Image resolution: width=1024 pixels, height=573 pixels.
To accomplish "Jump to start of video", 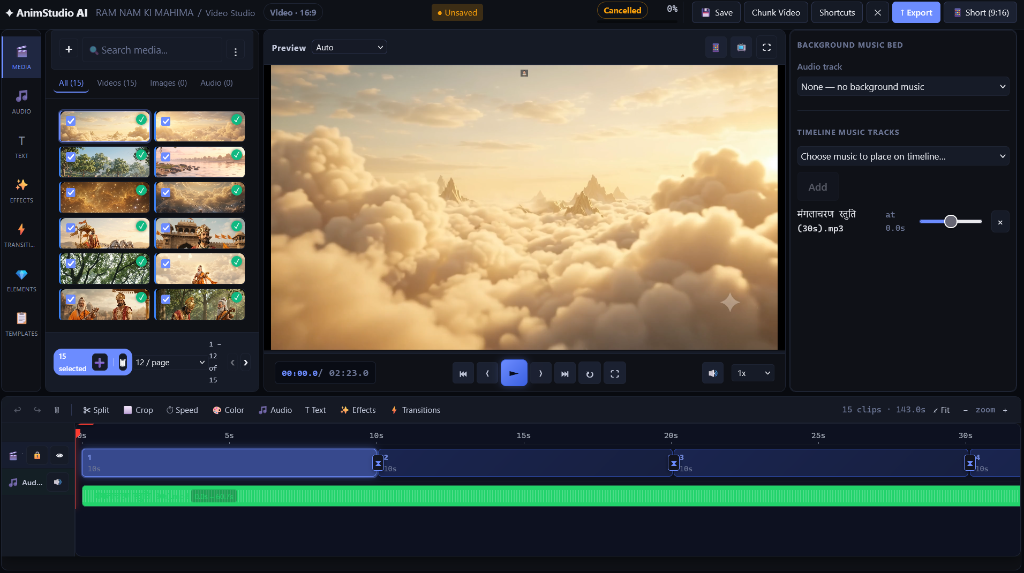I will pyautogui.click(x=463, y=374).
